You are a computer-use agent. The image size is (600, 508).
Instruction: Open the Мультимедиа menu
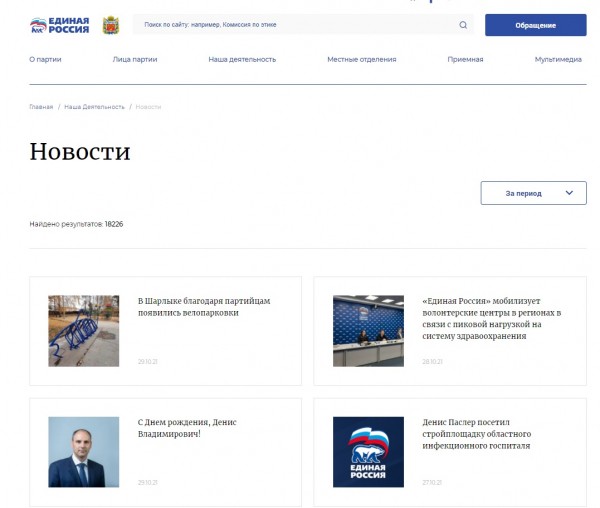pyautogui.click(x=558, y=59)
